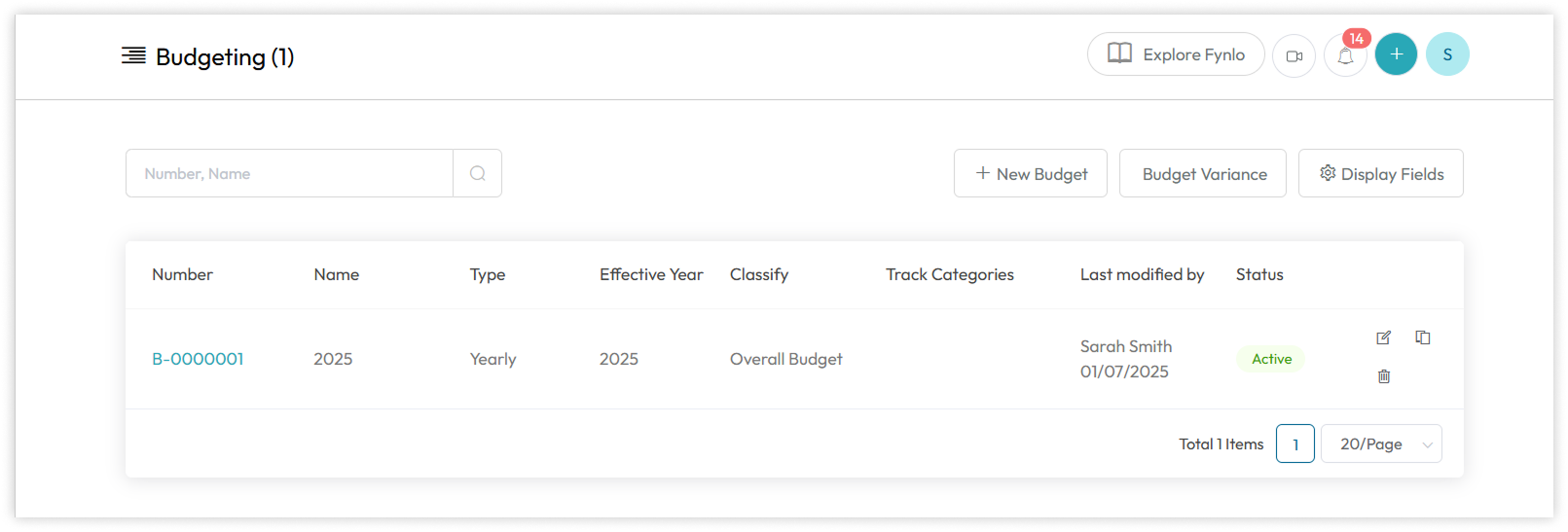
Task: Open notifications bell with 14 badge
Action: tap(1345, 55)
